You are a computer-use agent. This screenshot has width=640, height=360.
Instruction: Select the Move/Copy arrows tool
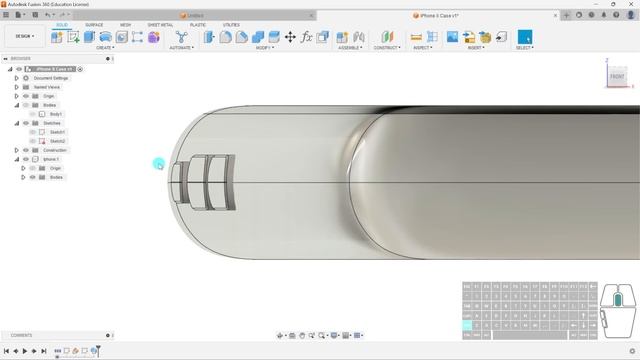pyautogui.click(x=290, y=37)
